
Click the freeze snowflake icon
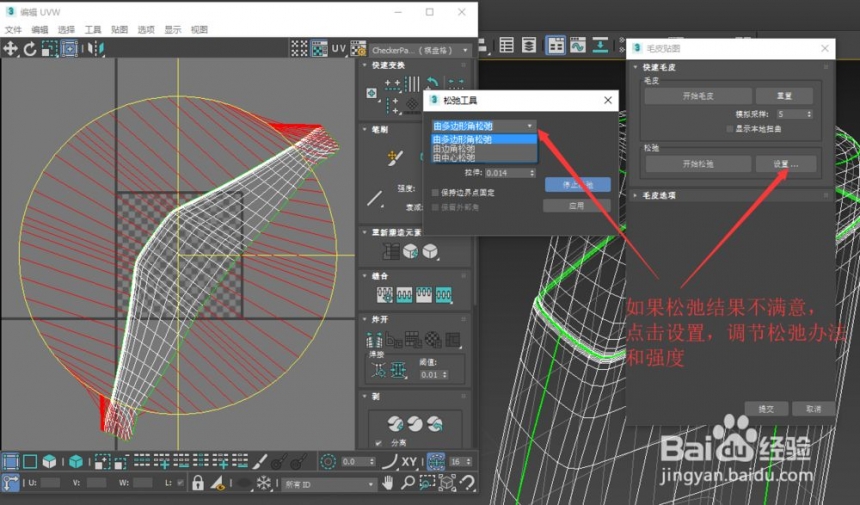tap(264, 483)
